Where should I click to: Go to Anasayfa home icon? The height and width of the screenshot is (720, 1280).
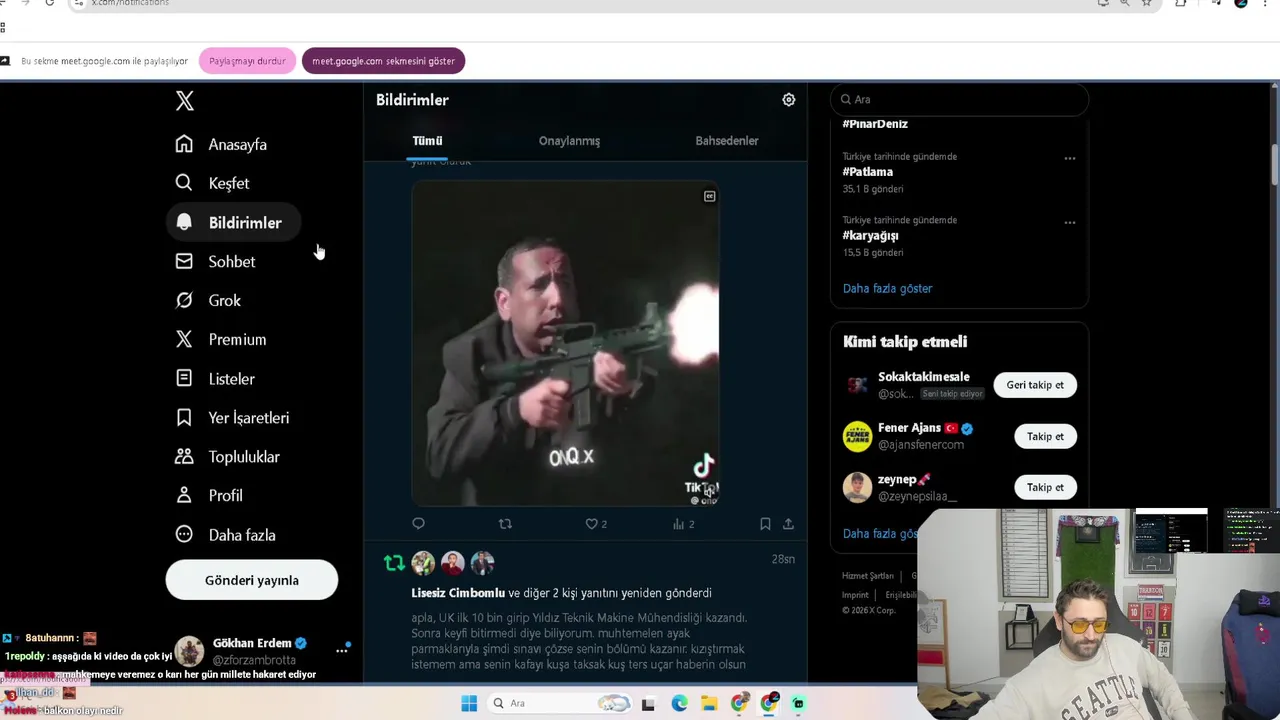[x=184, y=144]
